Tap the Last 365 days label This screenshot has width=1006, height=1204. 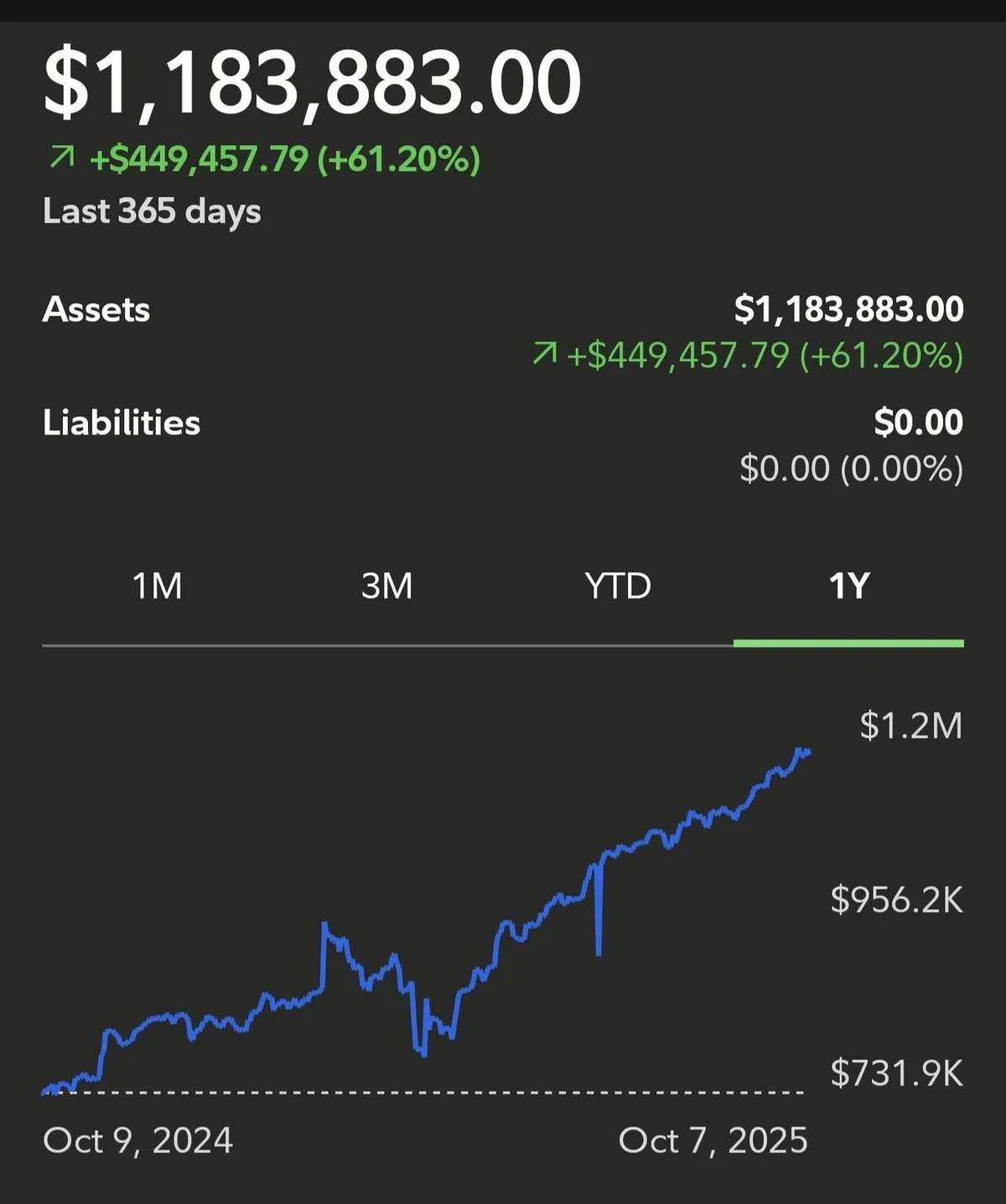152,211
